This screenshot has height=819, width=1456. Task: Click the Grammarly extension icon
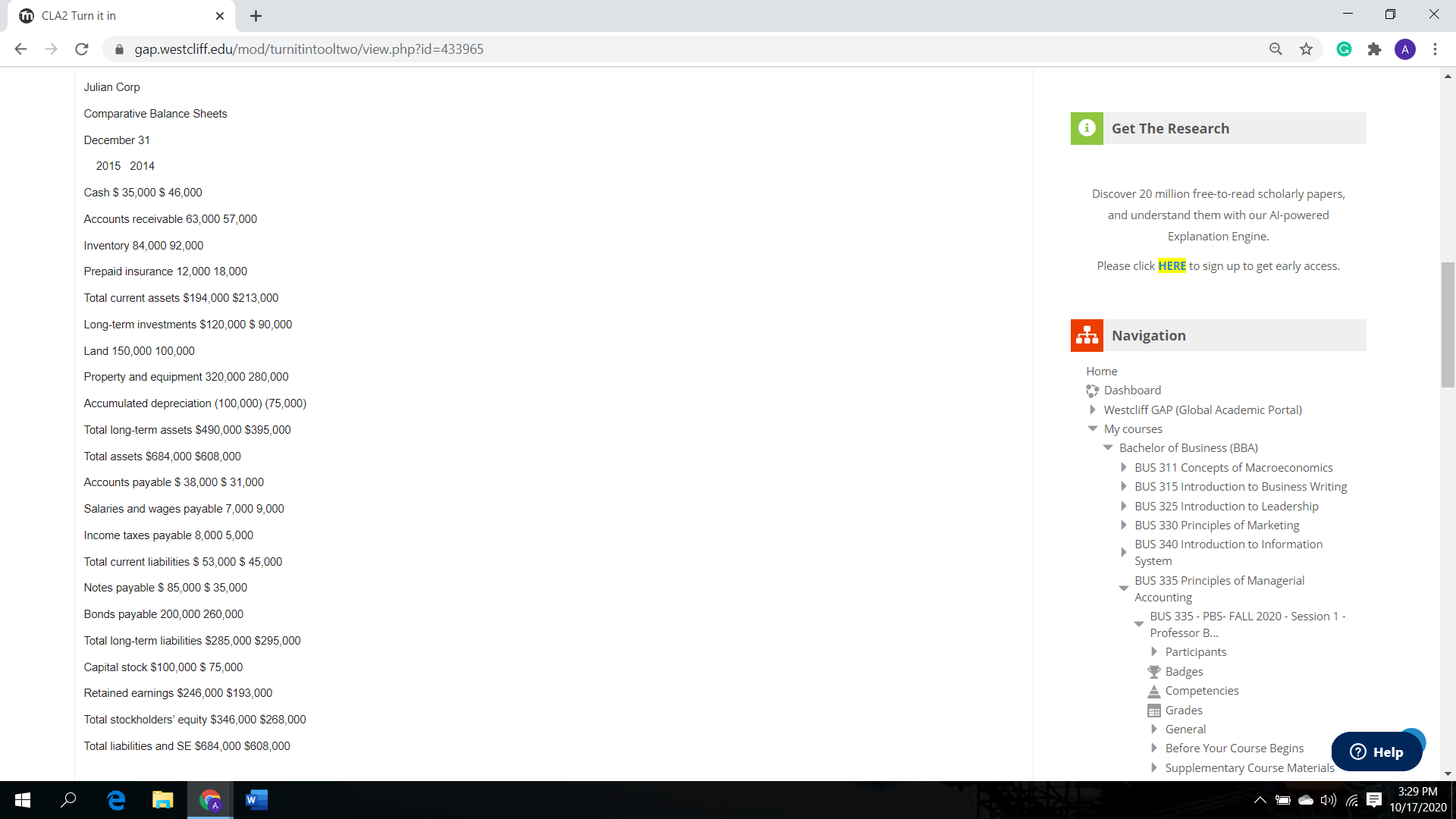1344,49
